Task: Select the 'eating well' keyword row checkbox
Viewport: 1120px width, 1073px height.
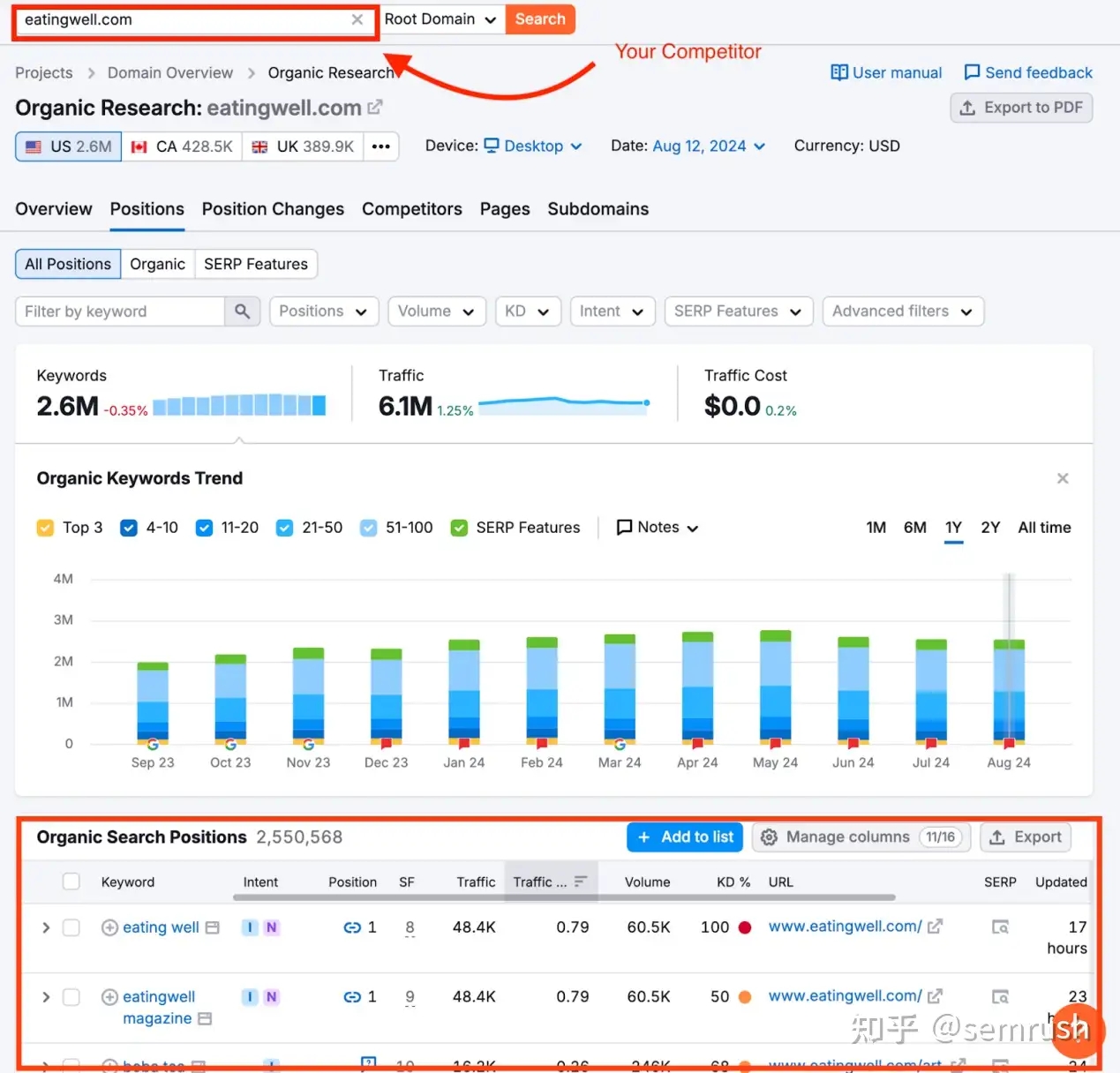Action: (71, 927)
